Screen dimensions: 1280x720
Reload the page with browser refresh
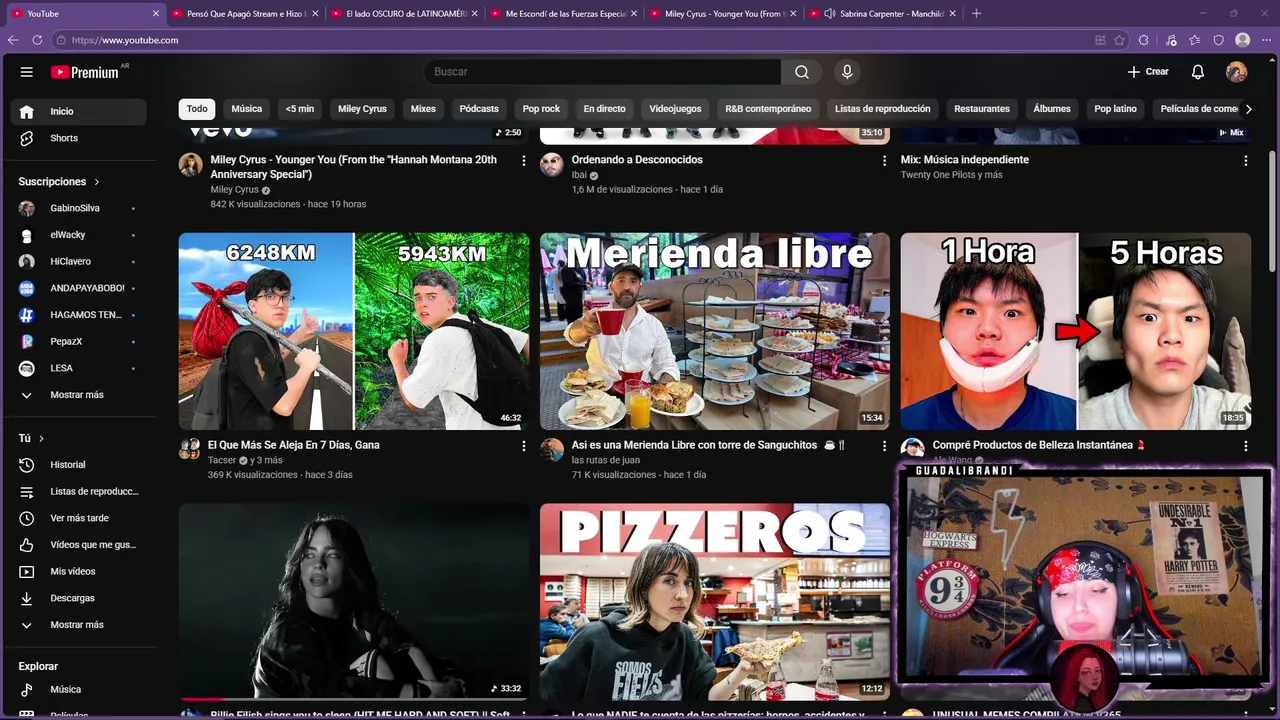pos(37,40)
